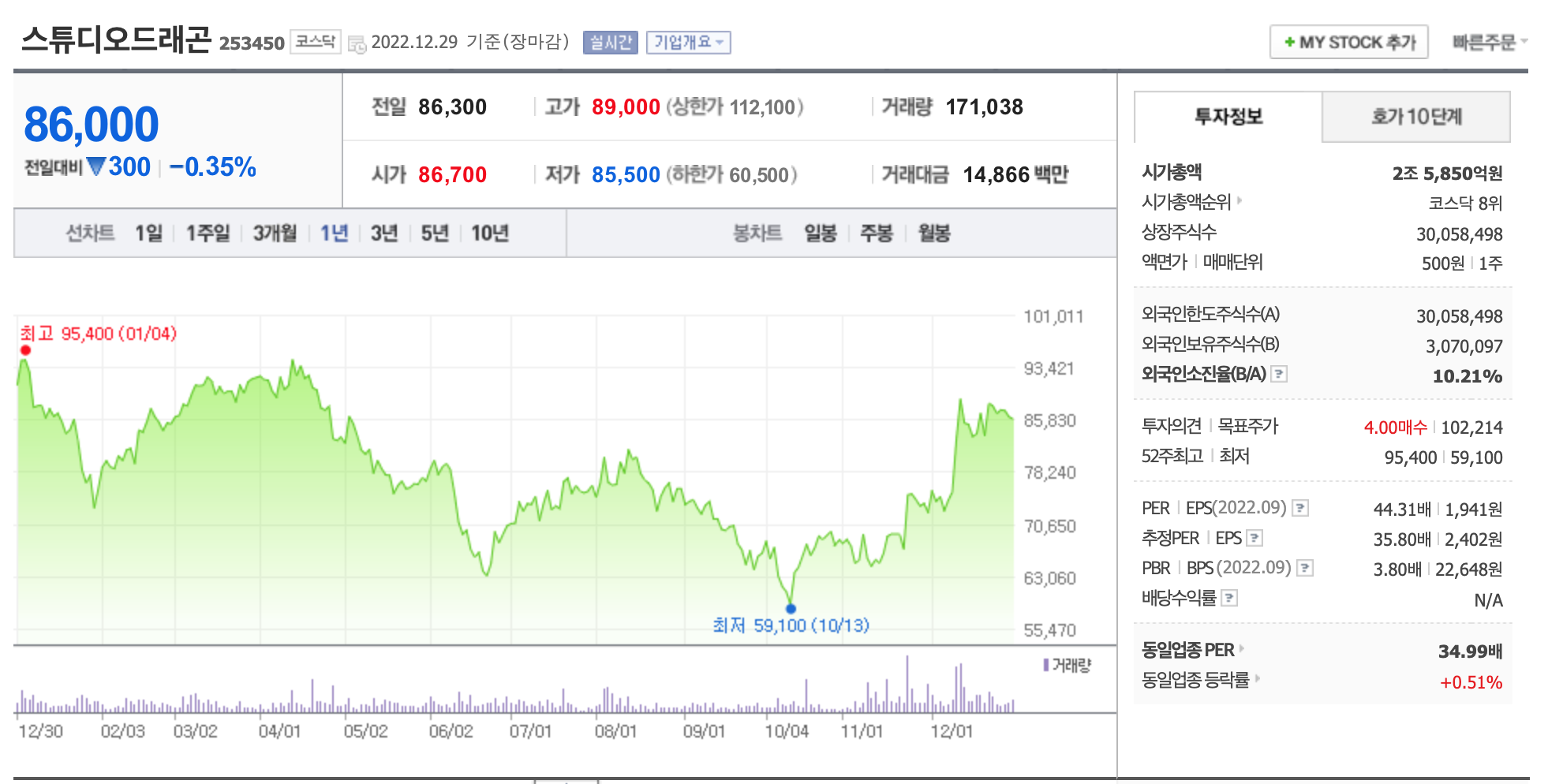The width and height of the screenshot is (1548, 784).
Task: Click the 4.00매수 investment opinion value
Action: coord(1395,427)
